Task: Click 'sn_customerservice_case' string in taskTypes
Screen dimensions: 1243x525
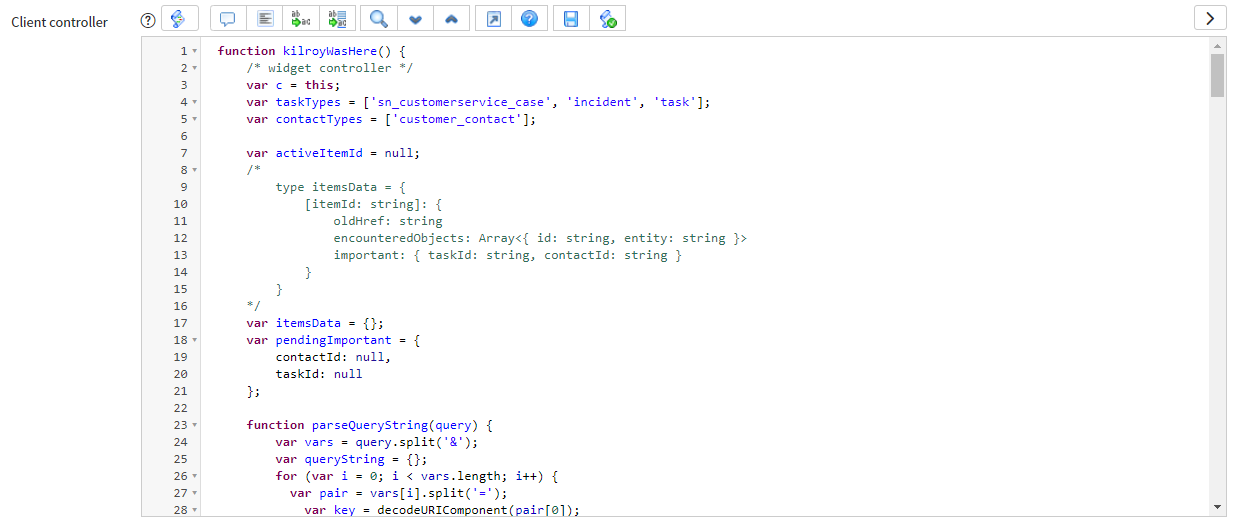Action: click(459, 102)
